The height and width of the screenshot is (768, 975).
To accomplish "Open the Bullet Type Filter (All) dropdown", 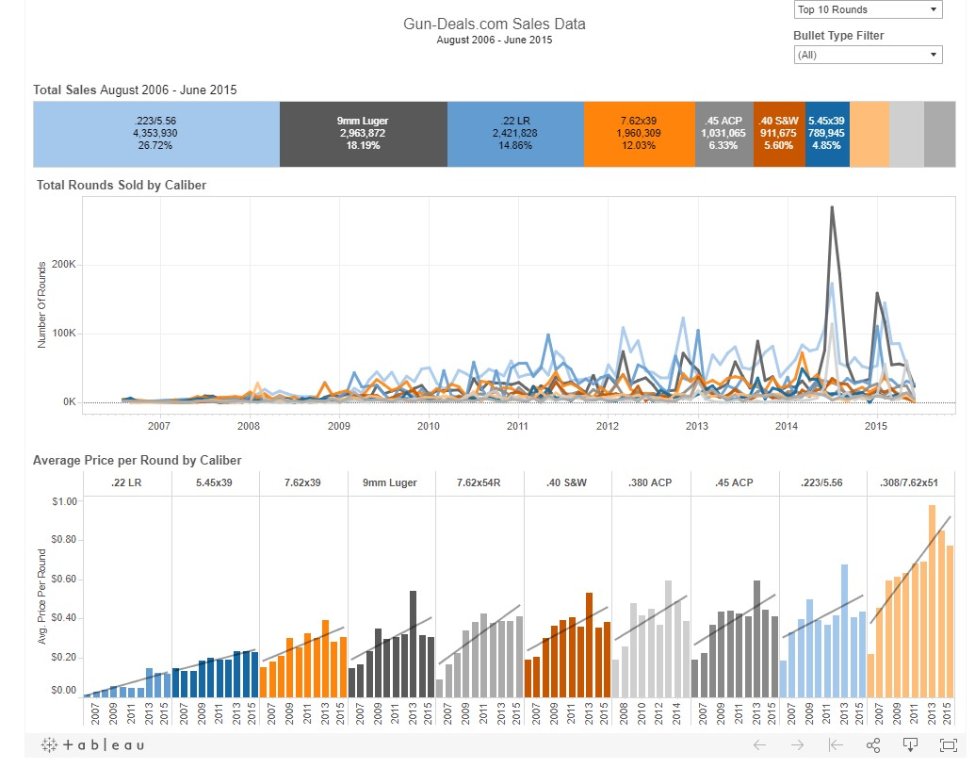I will (868, 55).
